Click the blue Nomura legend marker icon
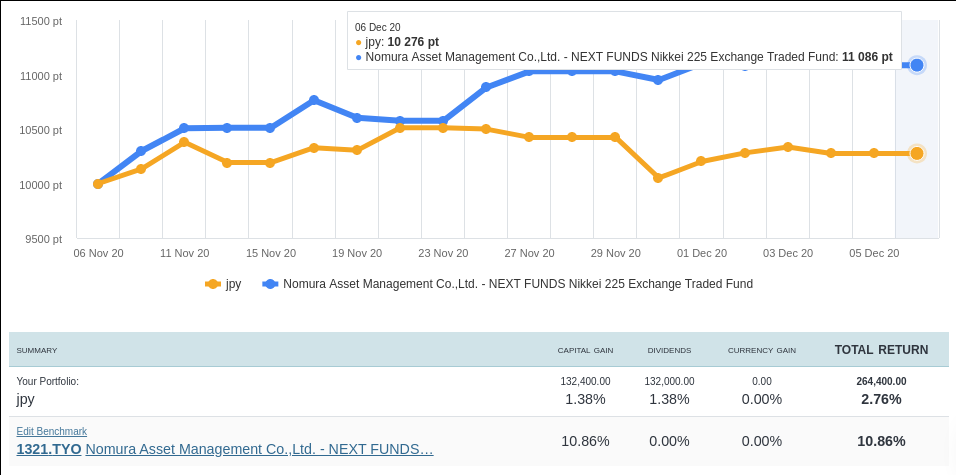The height and width of the screenshot is (475, 956). pyautogui.click(x=270, y=284)
